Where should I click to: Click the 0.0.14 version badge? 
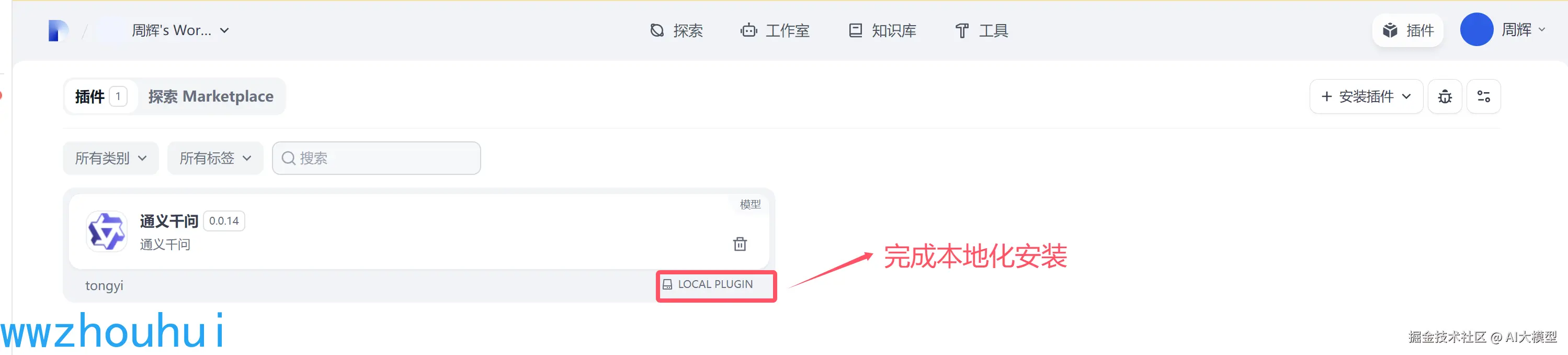point(223,221)
